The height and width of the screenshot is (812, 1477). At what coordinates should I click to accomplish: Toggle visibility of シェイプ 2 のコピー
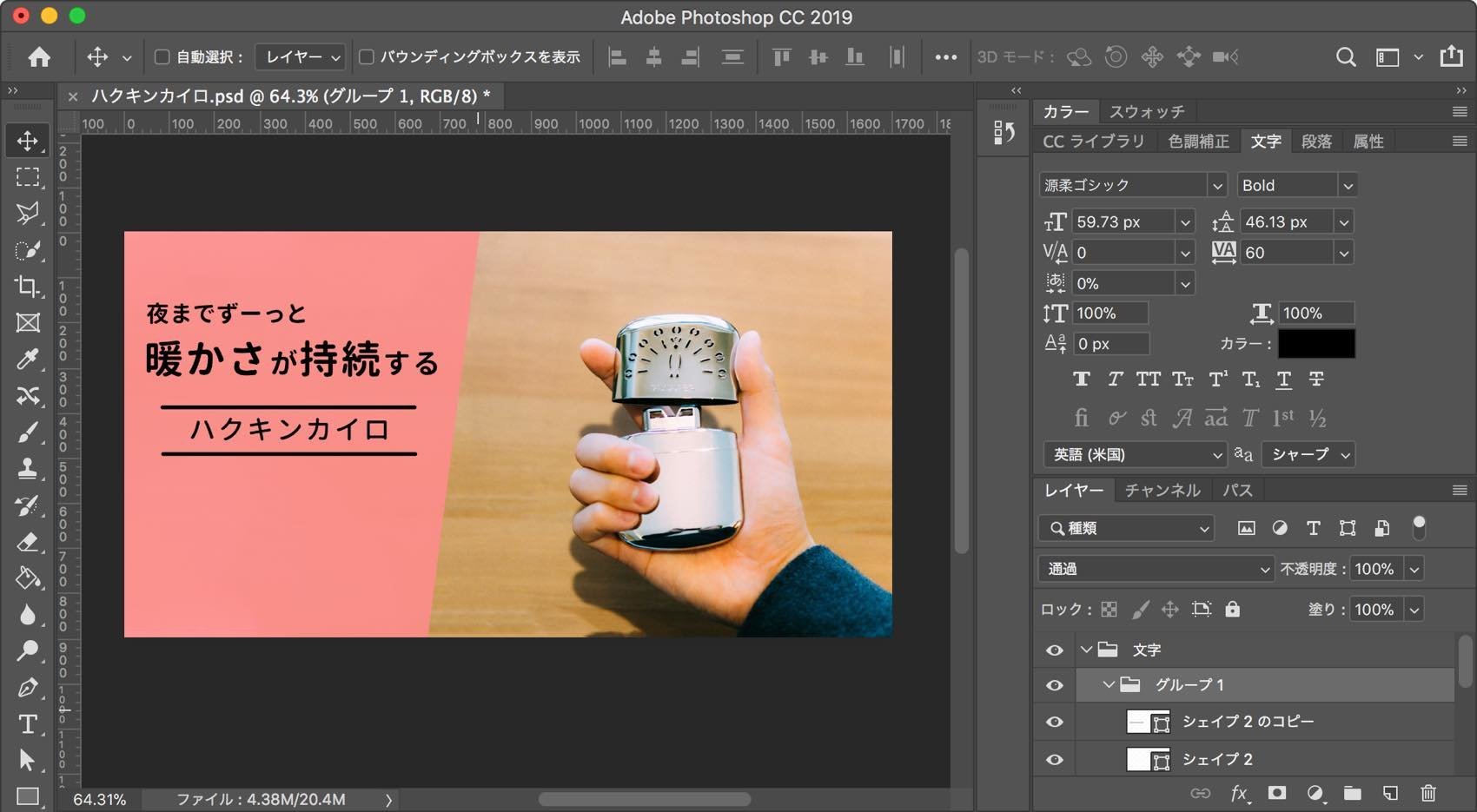point(1055,722)
